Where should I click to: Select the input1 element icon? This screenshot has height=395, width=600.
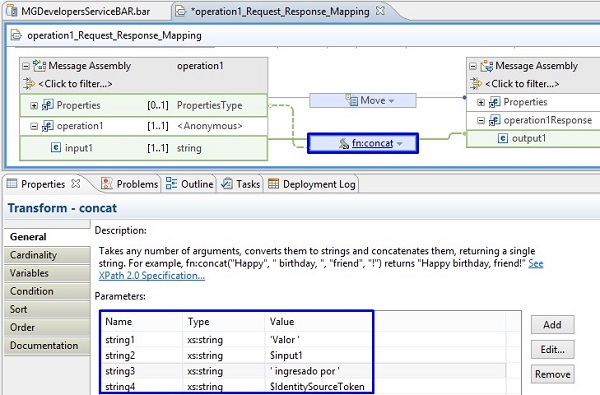pyautogui.click(x=56, y=148)
